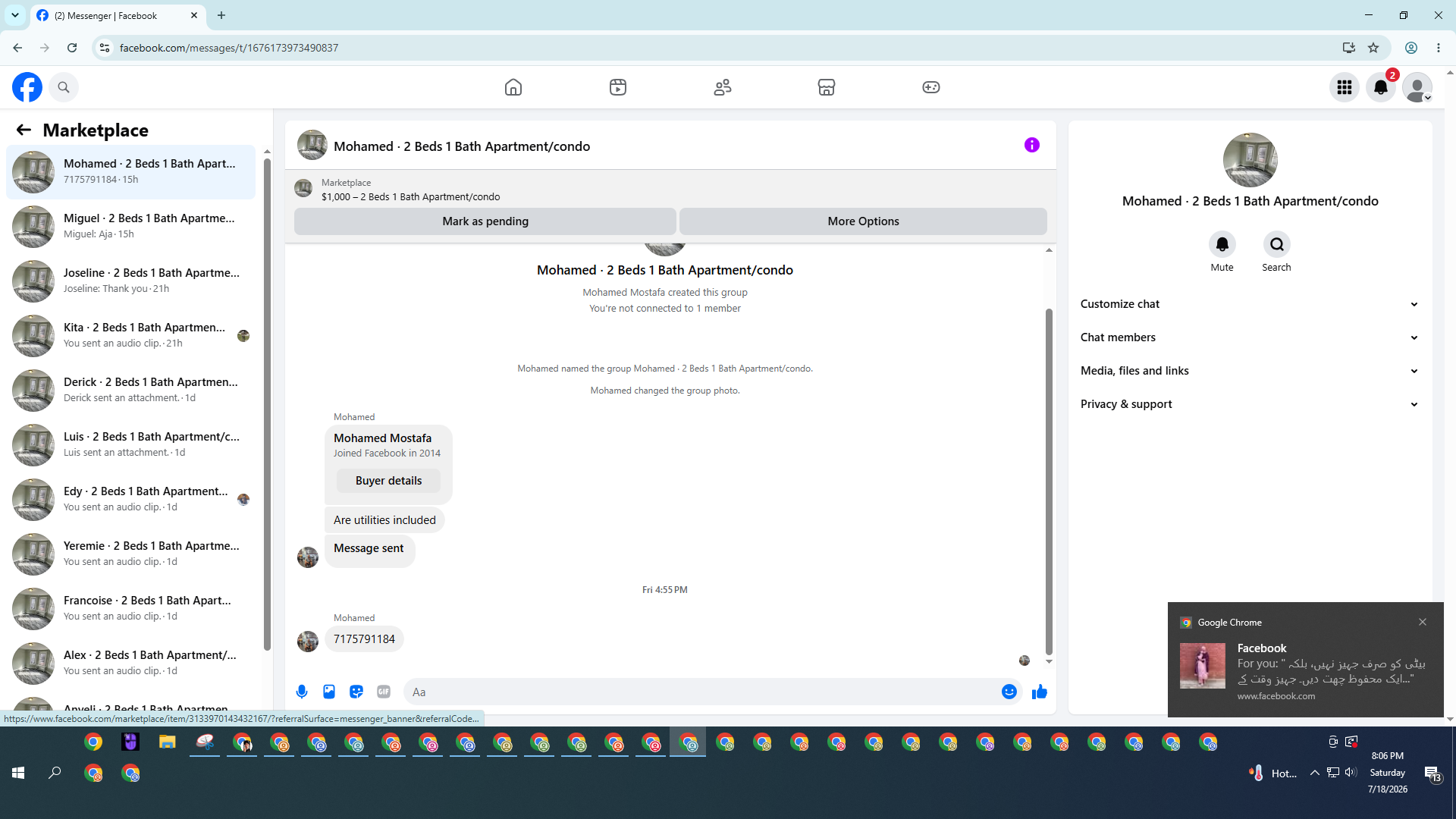Open the Facebook notification thumbnail image
The image size is (1456, 819).
[x=1203, y=666]
